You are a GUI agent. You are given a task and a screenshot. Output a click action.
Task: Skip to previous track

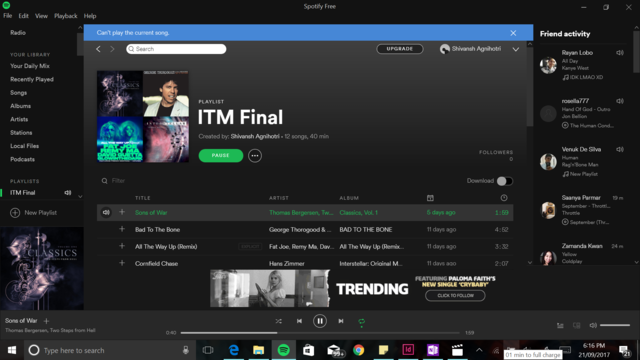299,321
